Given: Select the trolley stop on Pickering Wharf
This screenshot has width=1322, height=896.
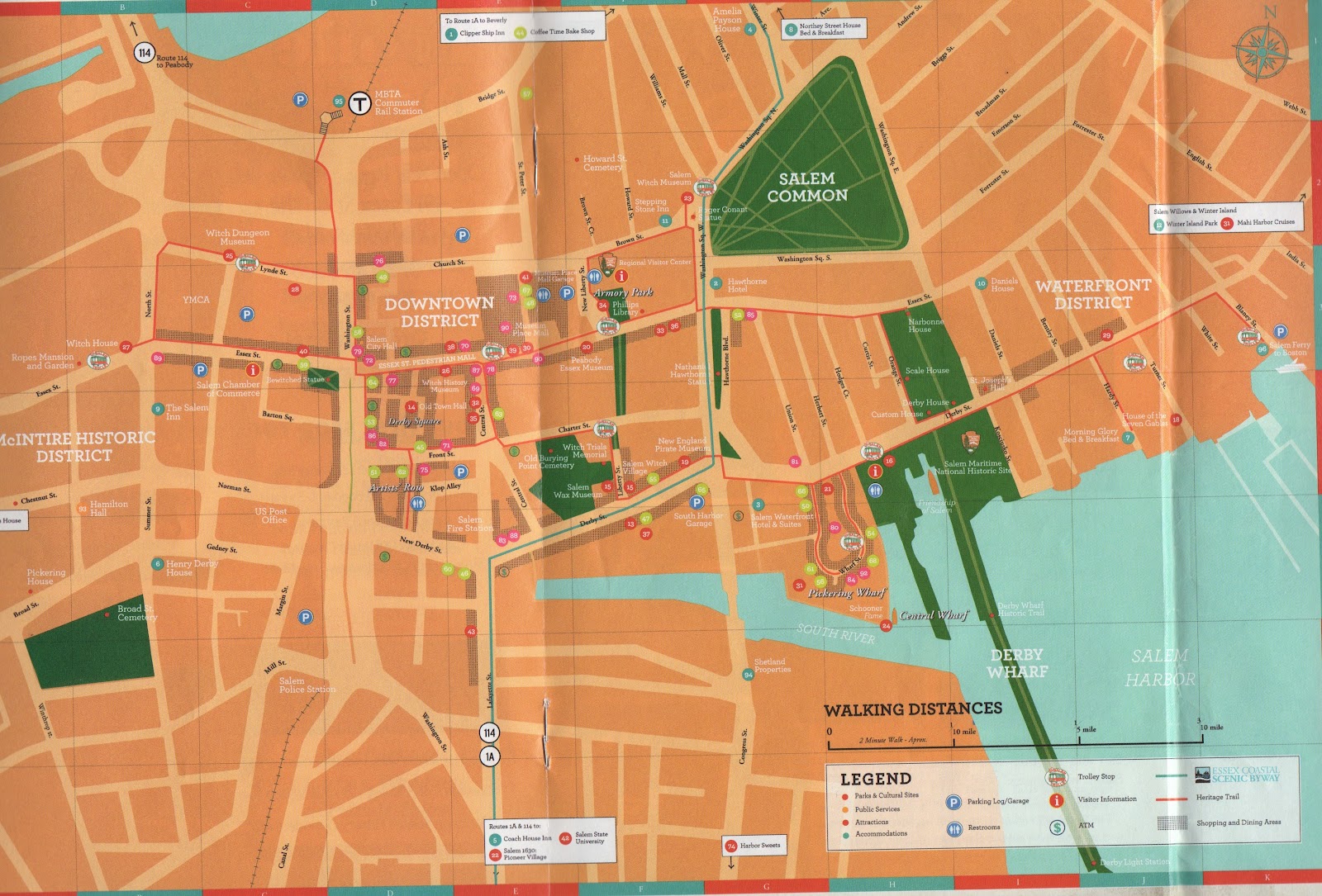Looking at the screenshot, I should 850,543.
